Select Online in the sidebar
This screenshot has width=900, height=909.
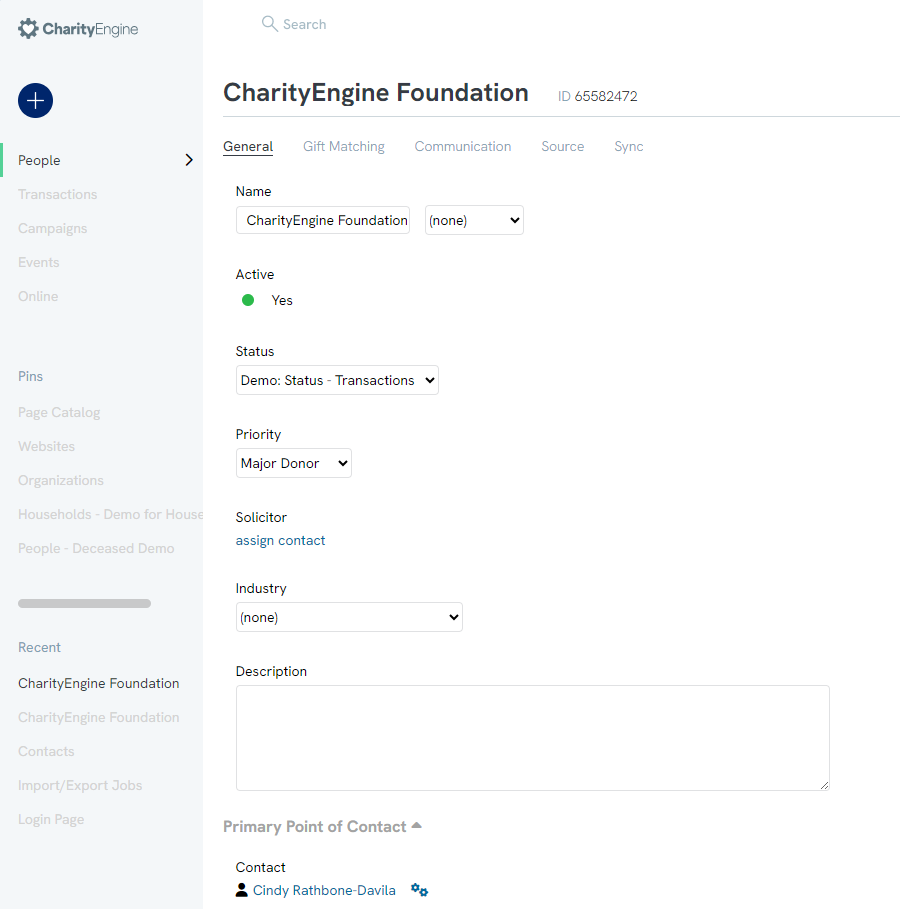click(38, 296)
